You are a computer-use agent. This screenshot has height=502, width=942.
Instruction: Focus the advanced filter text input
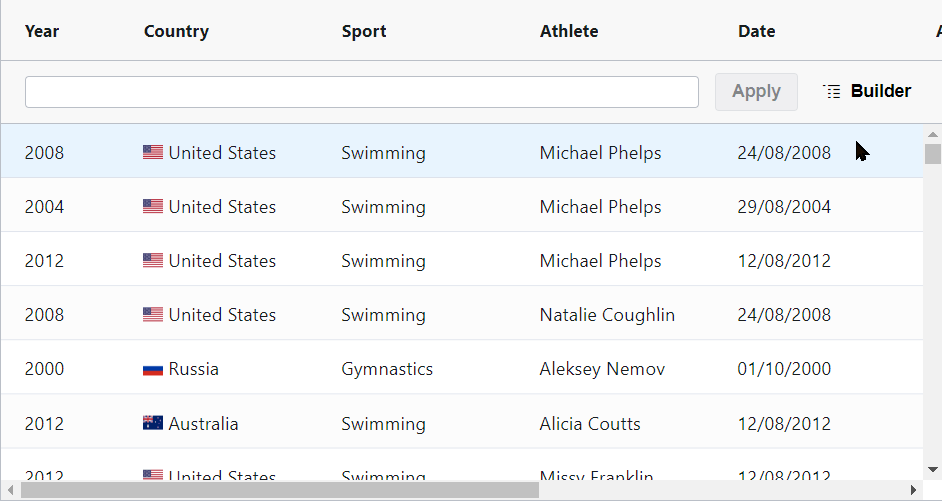[361, 92]
